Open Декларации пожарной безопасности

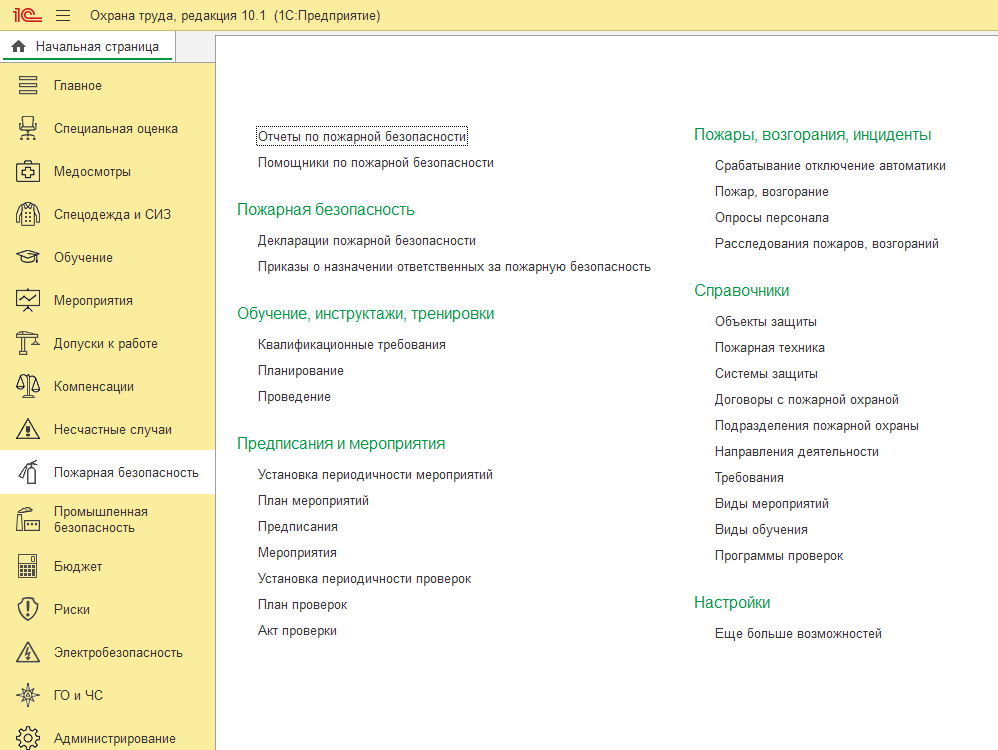367,241
